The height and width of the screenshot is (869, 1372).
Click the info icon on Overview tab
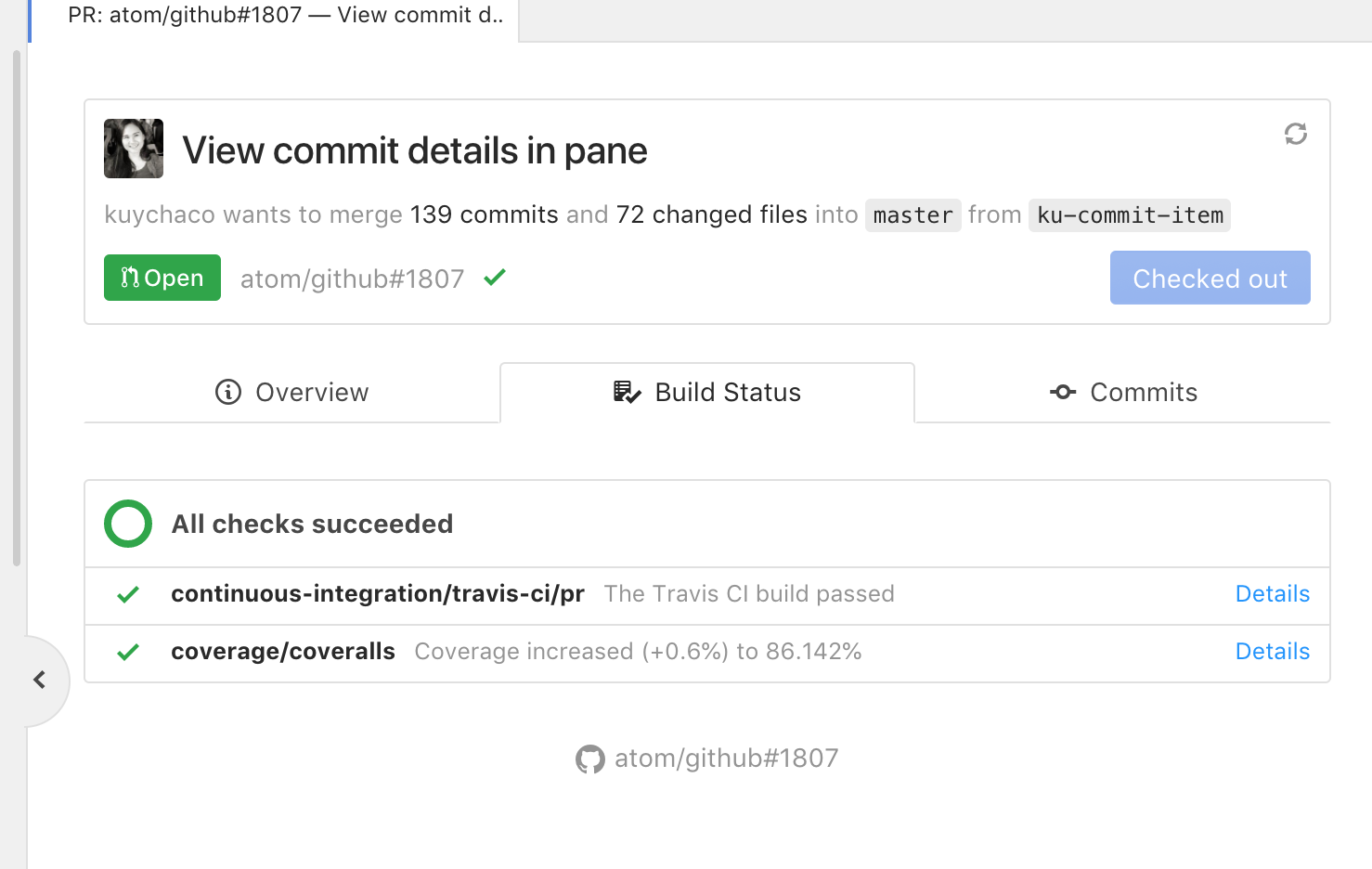(228, 392)
